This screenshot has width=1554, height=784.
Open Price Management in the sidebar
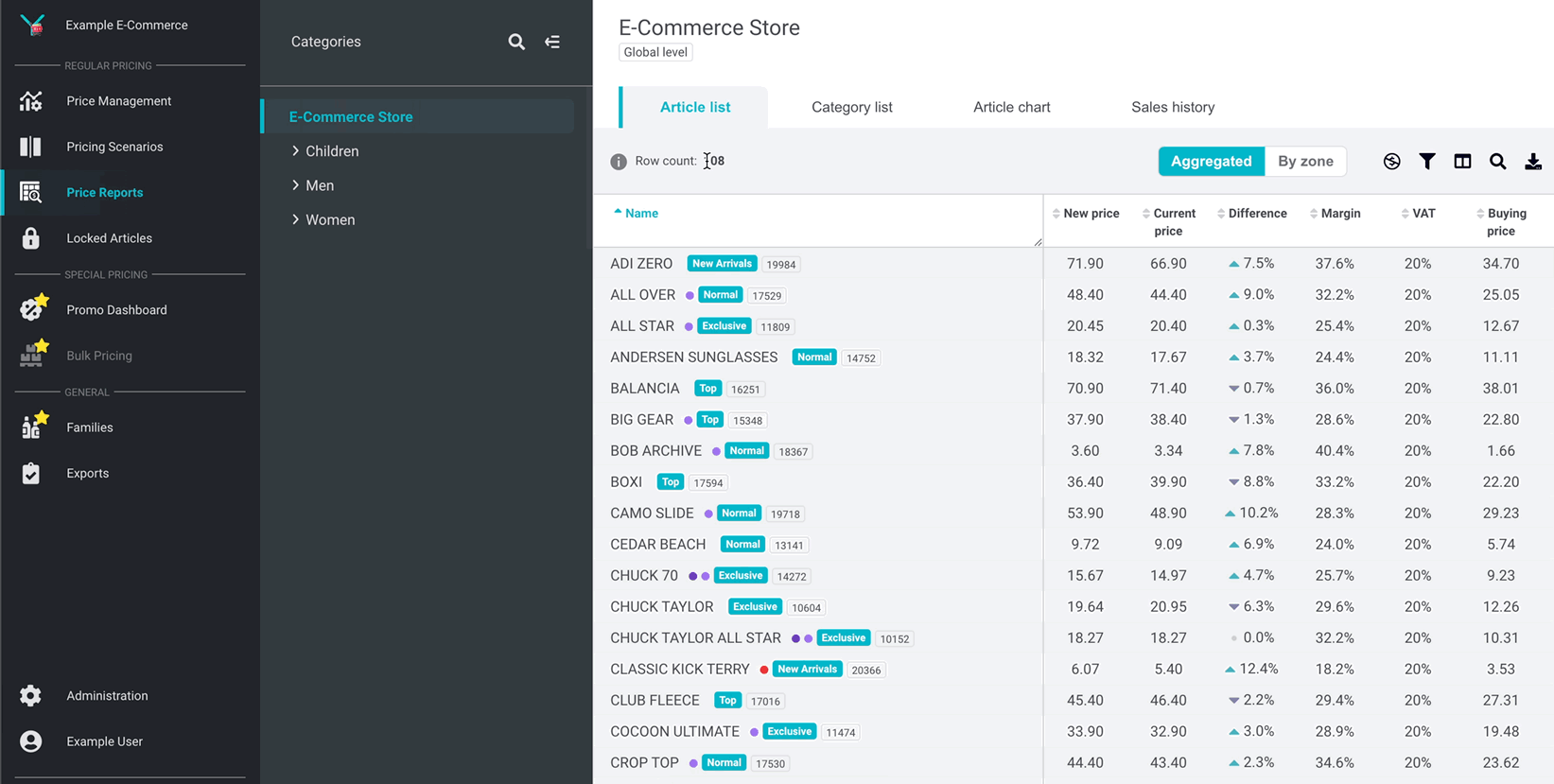point(118,101)
